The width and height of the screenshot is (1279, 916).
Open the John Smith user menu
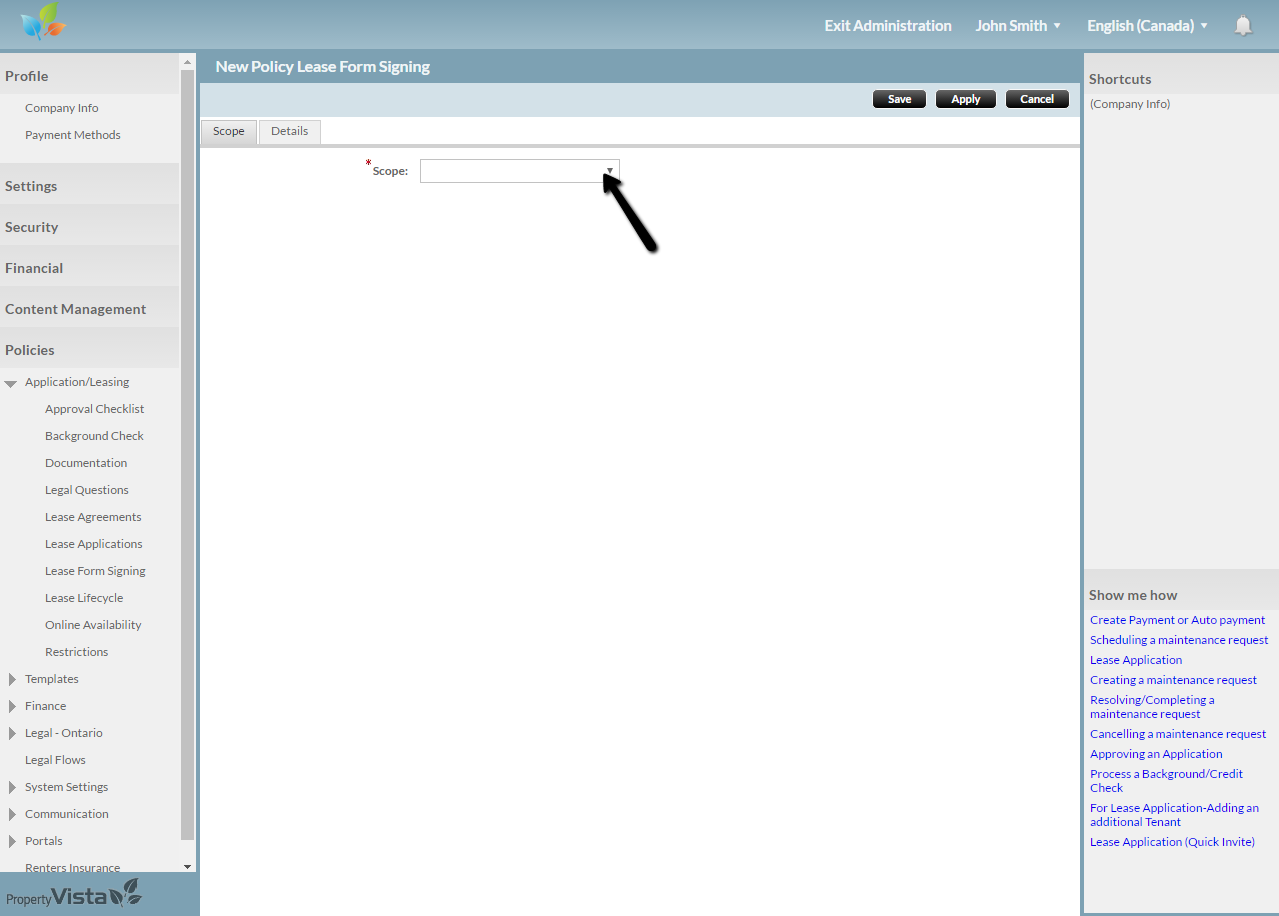[x=1018, y=26]
